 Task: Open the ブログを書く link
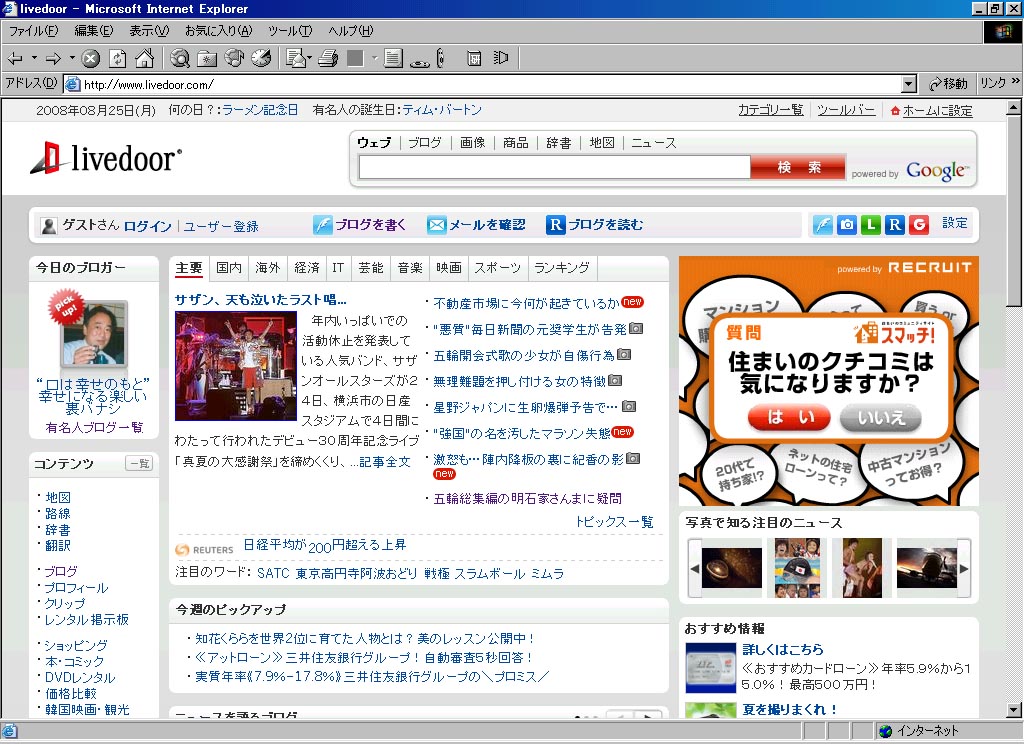(x=370, y=225)
